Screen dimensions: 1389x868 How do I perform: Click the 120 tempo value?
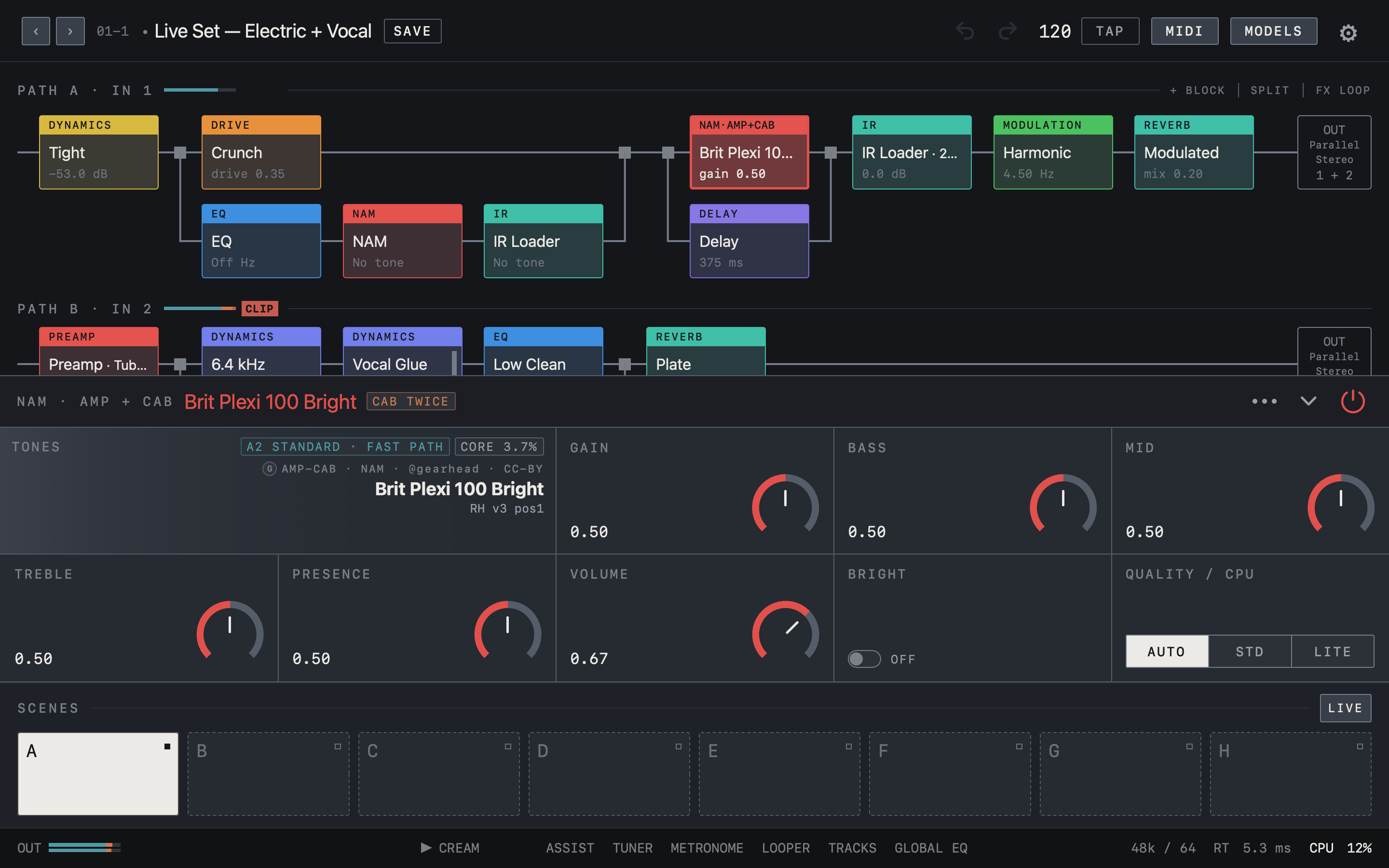pos(1054,31)
